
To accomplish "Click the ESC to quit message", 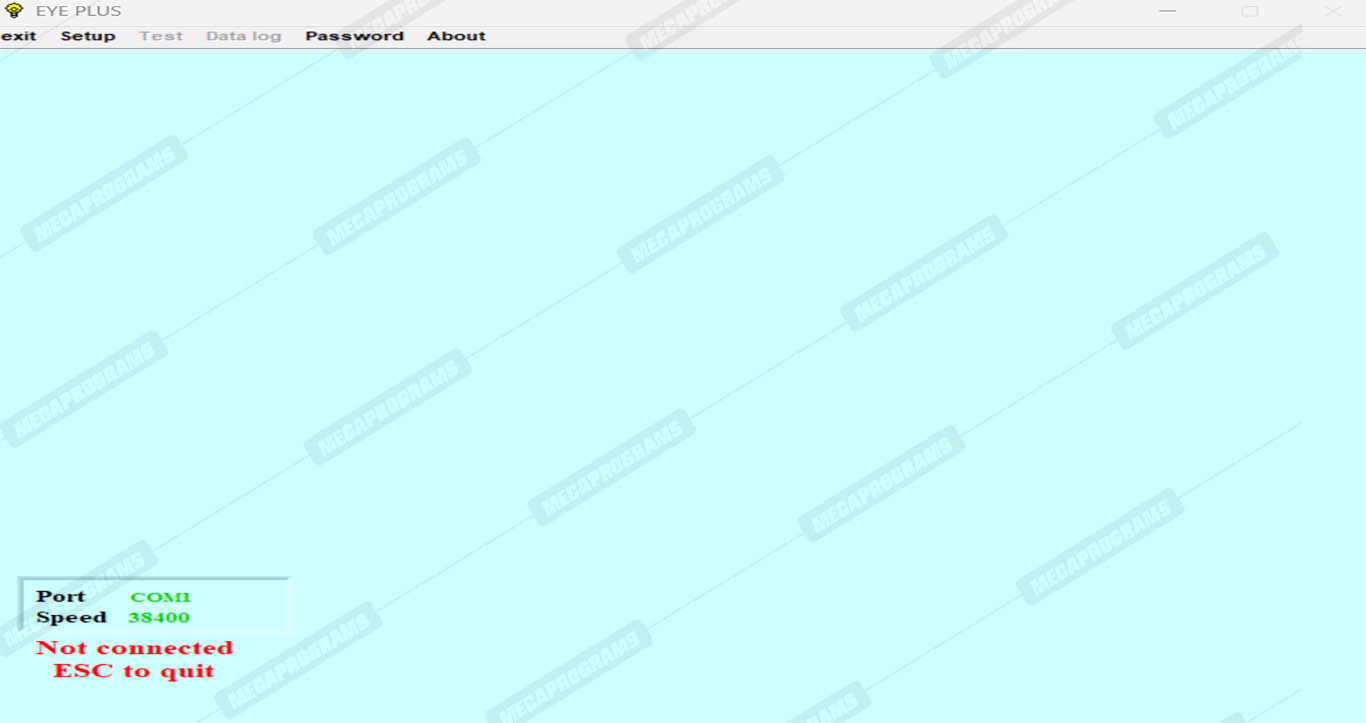I will [134, 671].
